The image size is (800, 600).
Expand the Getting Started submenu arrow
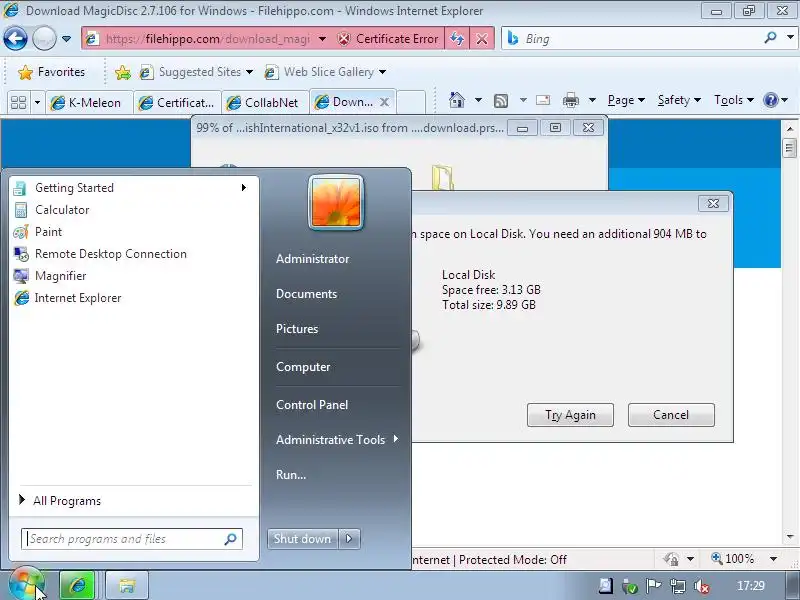[x=244, y=188]
